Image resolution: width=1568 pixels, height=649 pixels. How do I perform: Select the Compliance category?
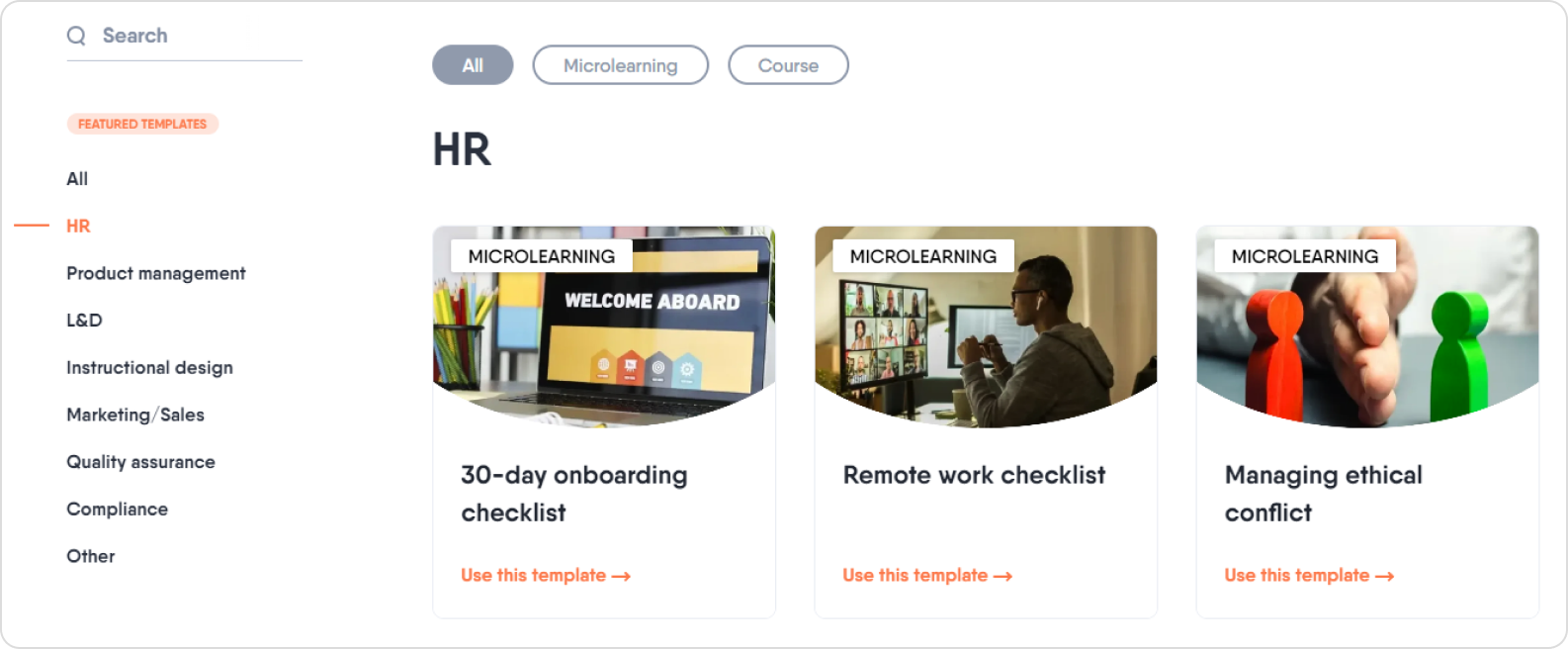click(117, 510)
